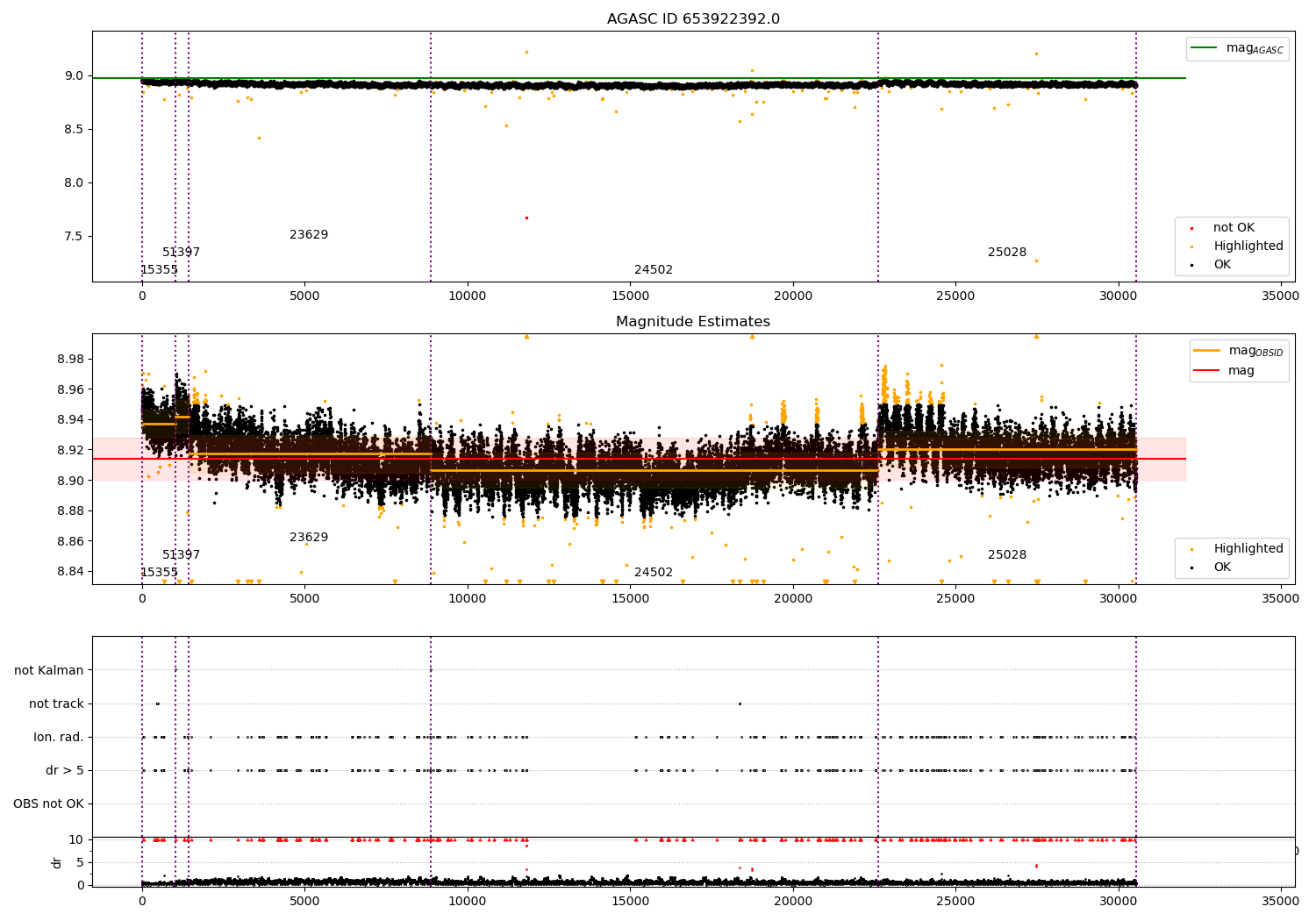Click the 'not track' axis label
The width and height of the screenshot is (1316, 921).
56,703
